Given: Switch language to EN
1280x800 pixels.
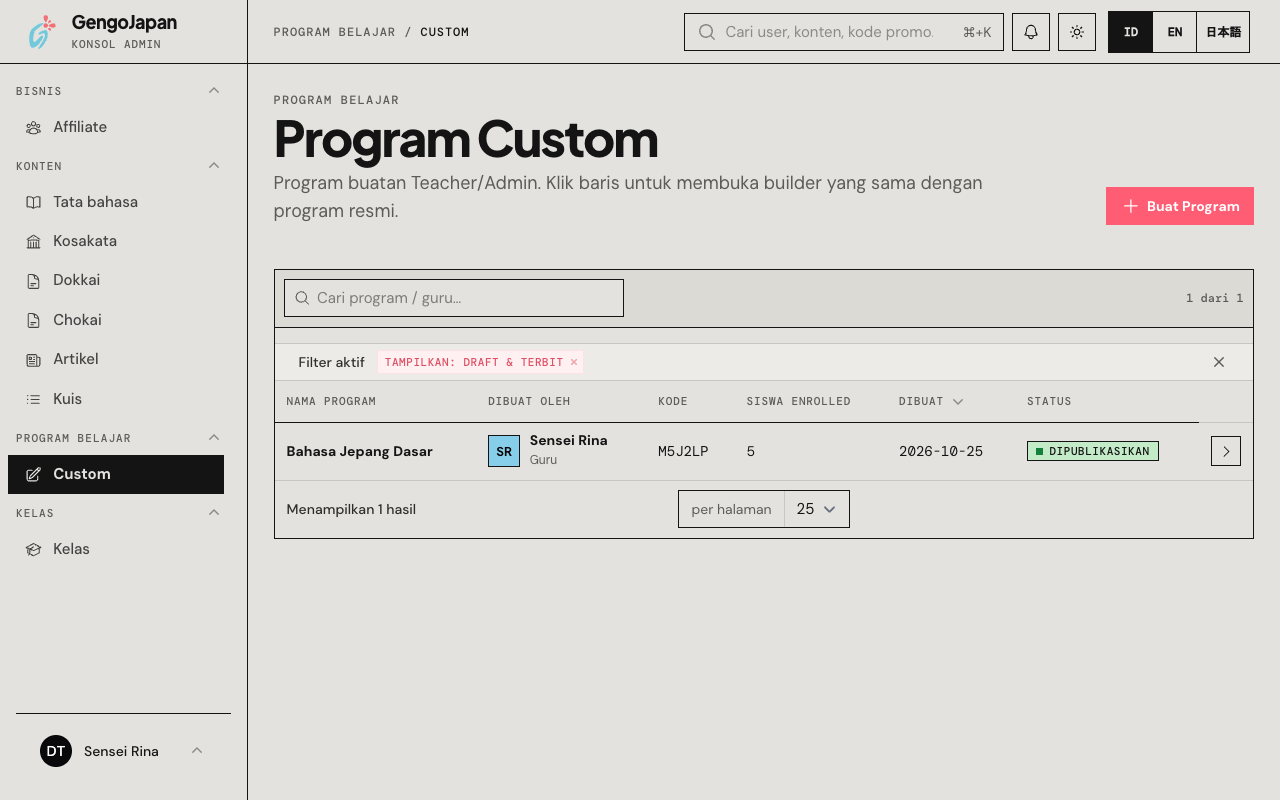Looking at the screenshot, I should pos(1175,32).
